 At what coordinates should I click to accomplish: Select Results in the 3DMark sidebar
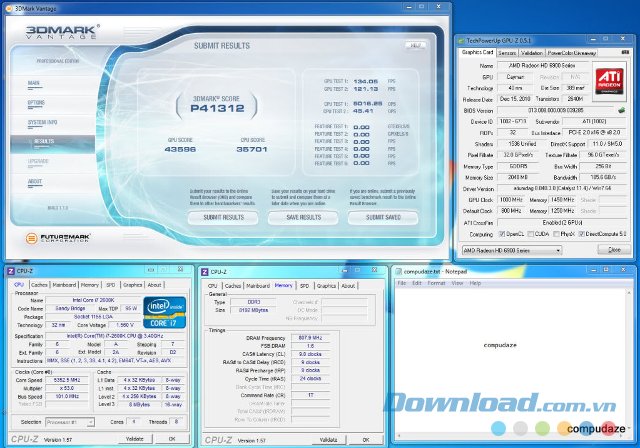pos(53,142)
